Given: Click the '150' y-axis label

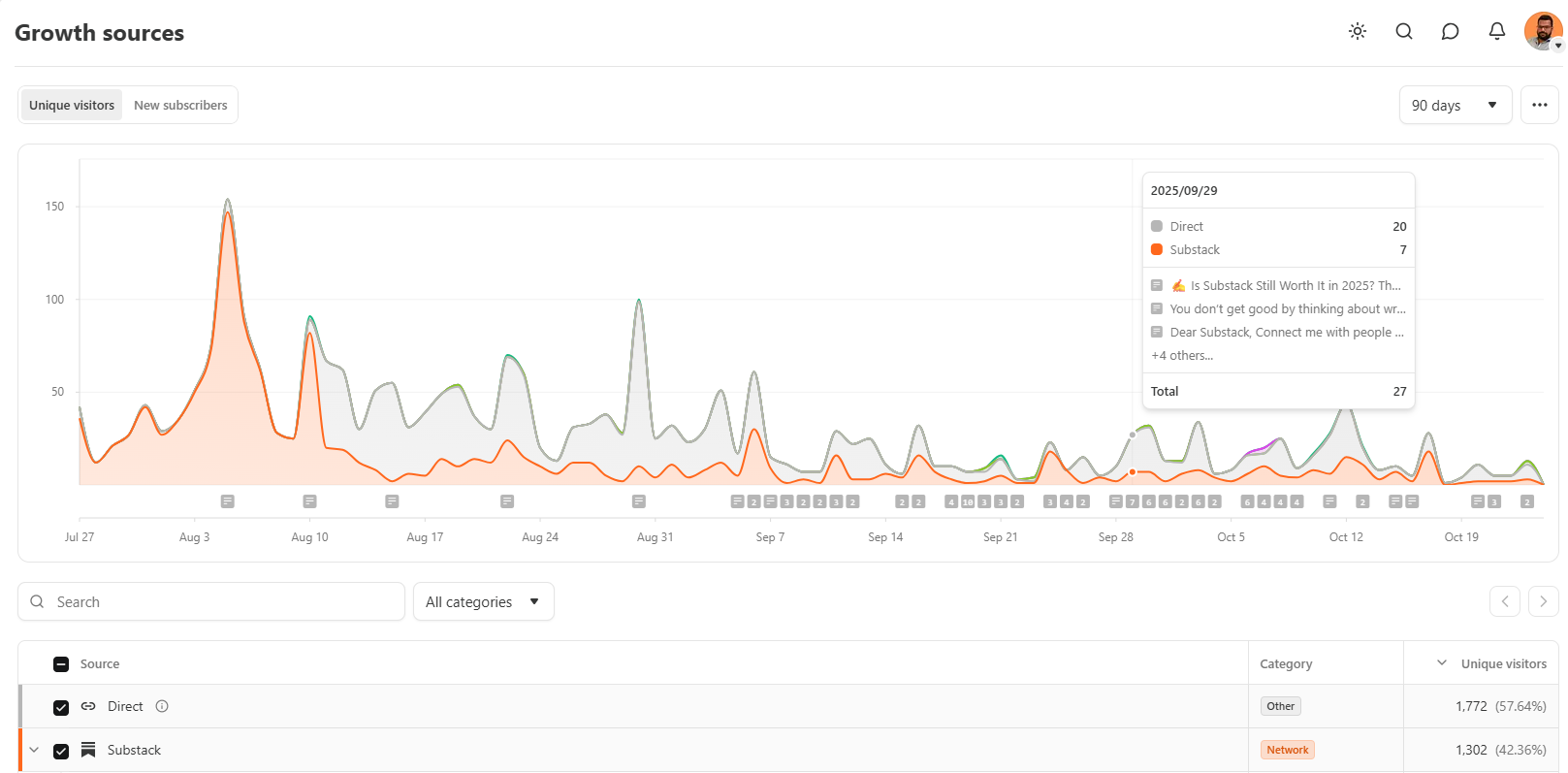Looking at the screenshot, I should pyautogui.click(x=54, y=206).
